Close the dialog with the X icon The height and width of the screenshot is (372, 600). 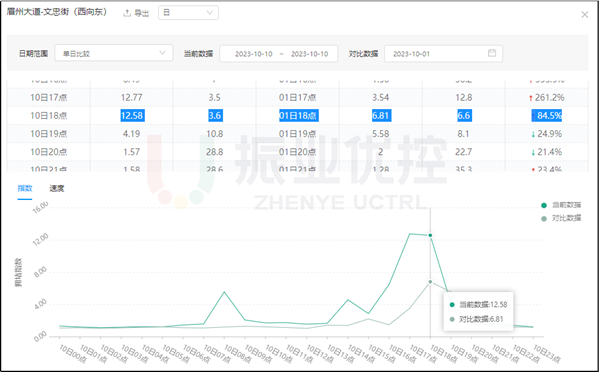(x=584, y=15)
